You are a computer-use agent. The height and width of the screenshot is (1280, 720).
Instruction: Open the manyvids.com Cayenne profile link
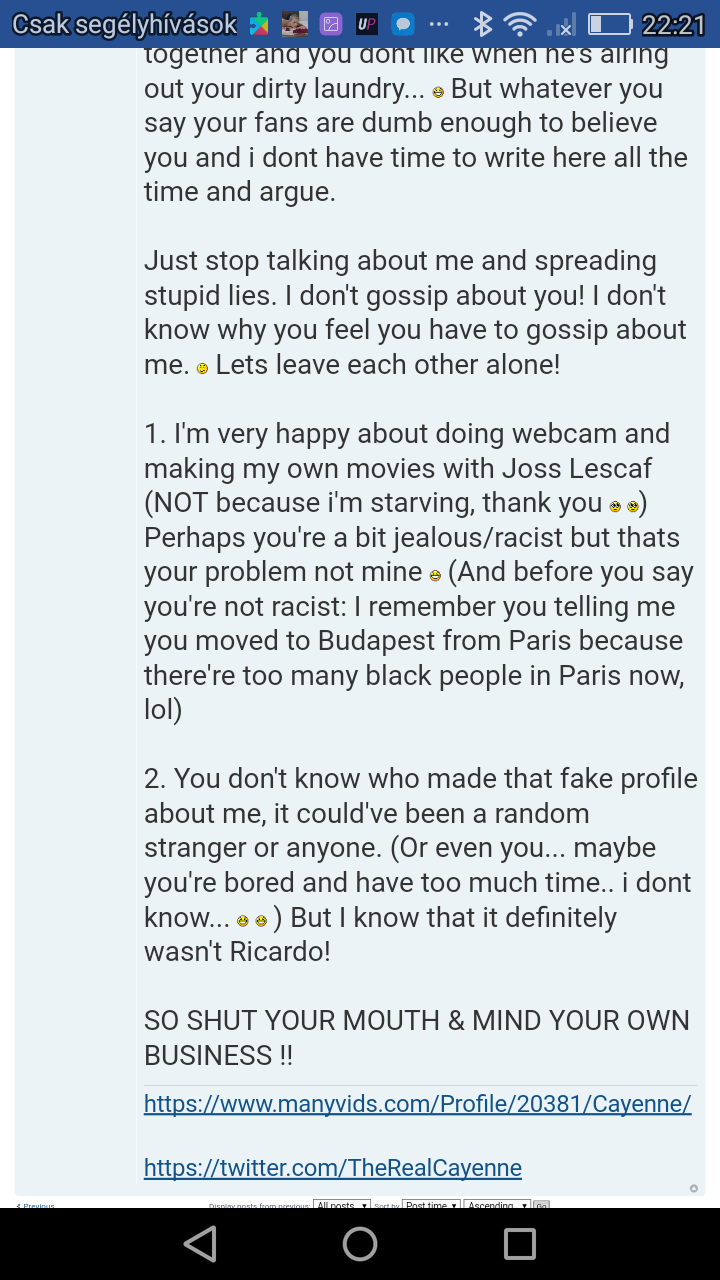417,1103
